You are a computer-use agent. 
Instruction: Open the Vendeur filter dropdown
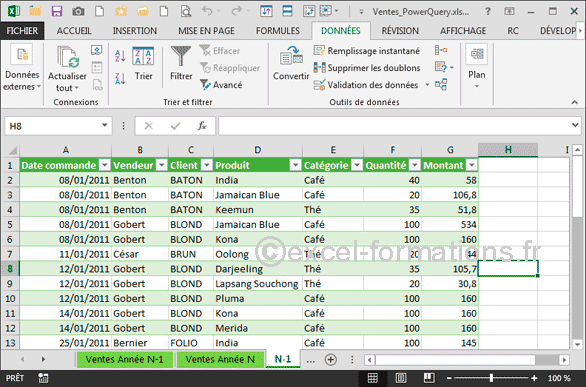[161, 165]
